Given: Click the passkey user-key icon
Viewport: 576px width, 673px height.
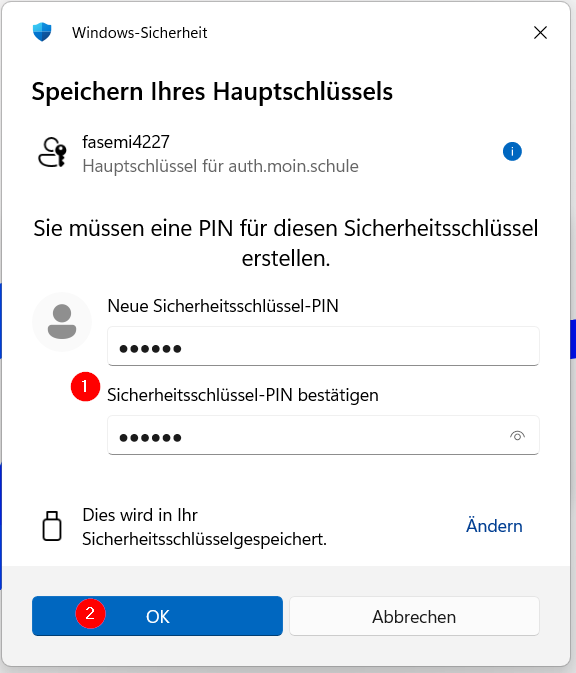Looking at the screenshot, I should [52, 152].
